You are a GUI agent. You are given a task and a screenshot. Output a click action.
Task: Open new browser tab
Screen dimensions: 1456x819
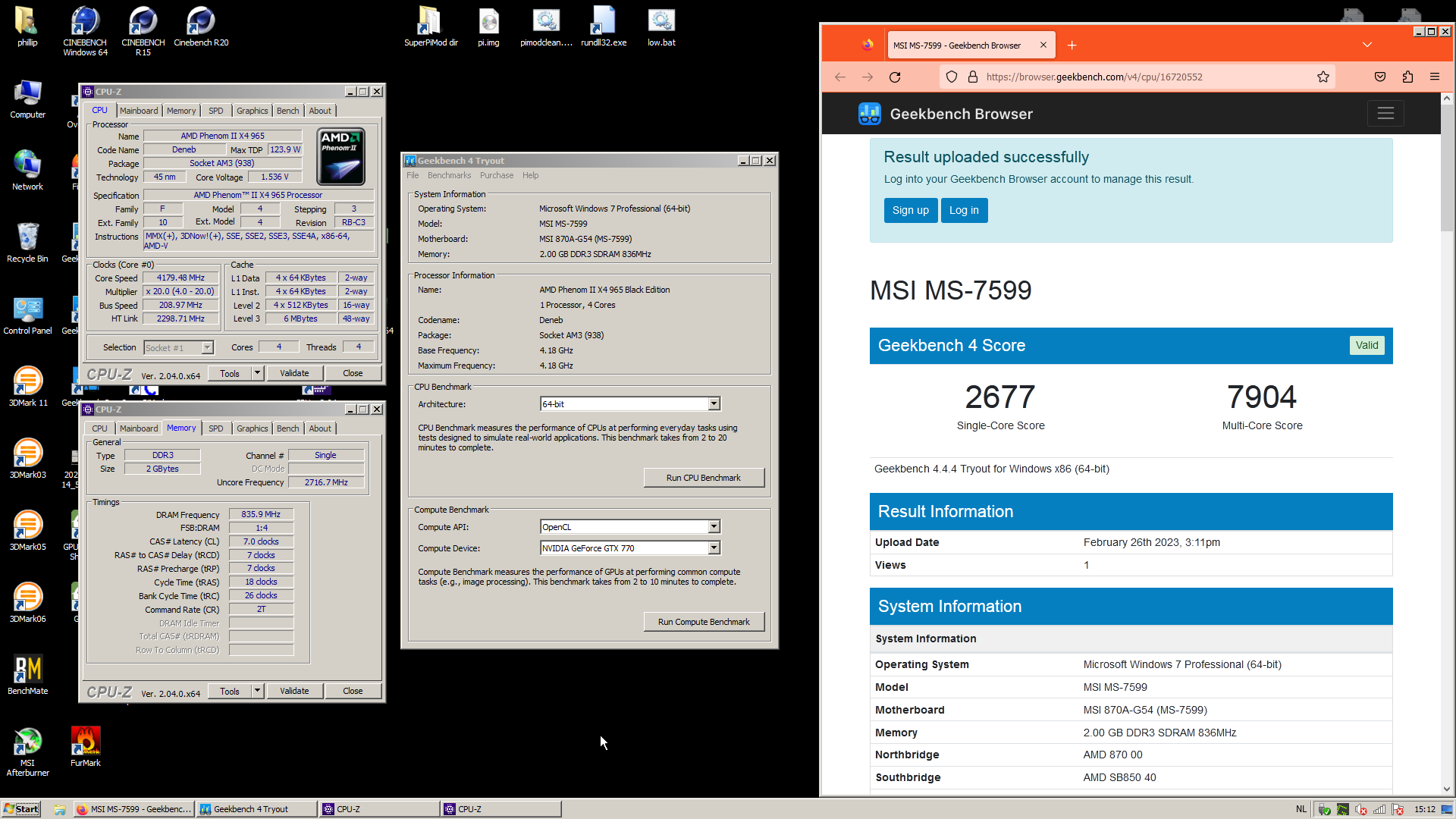point(1072,45)
